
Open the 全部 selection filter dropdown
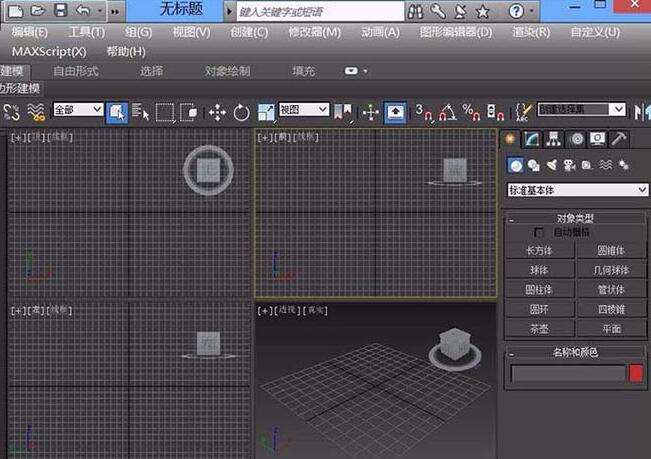click(x=78, y=110)
